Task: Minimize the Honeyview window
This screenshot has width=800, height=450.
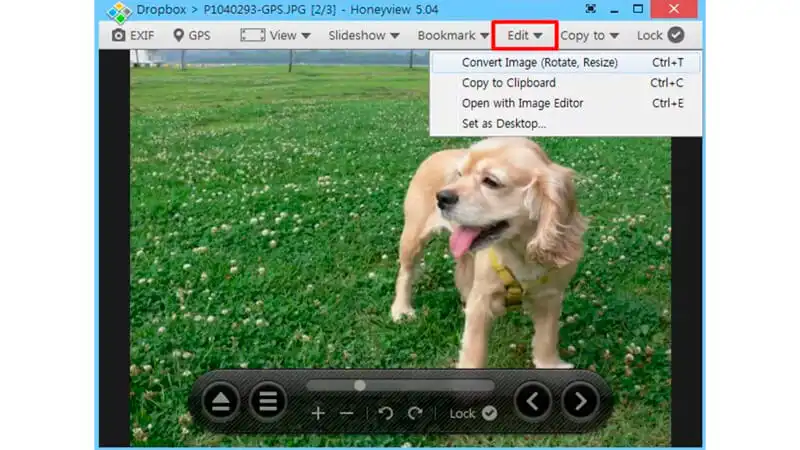Action: (614, 10)
